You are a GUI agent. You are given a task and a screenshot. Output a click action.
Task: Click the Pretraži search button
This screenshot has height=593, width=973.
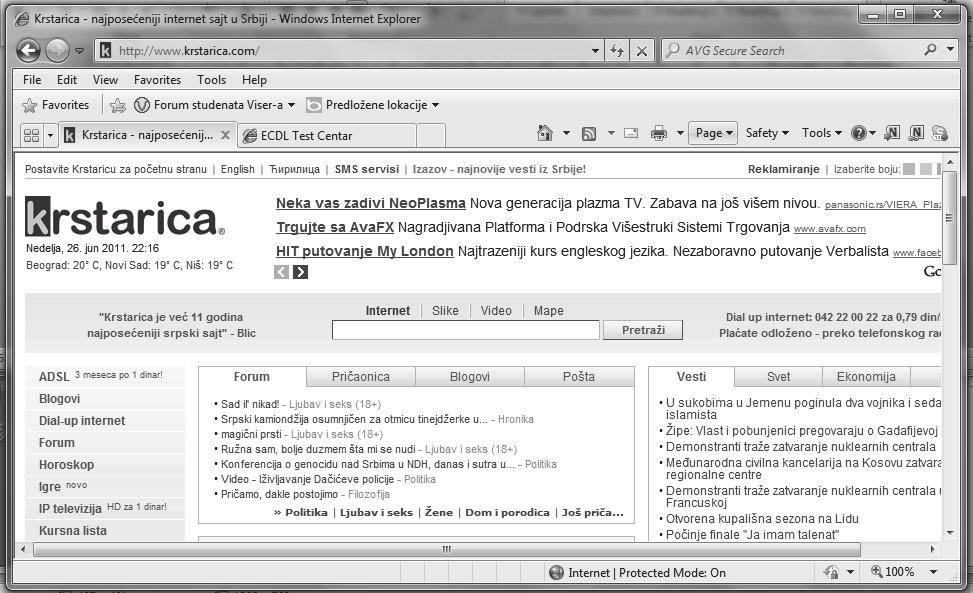point(643,330)
